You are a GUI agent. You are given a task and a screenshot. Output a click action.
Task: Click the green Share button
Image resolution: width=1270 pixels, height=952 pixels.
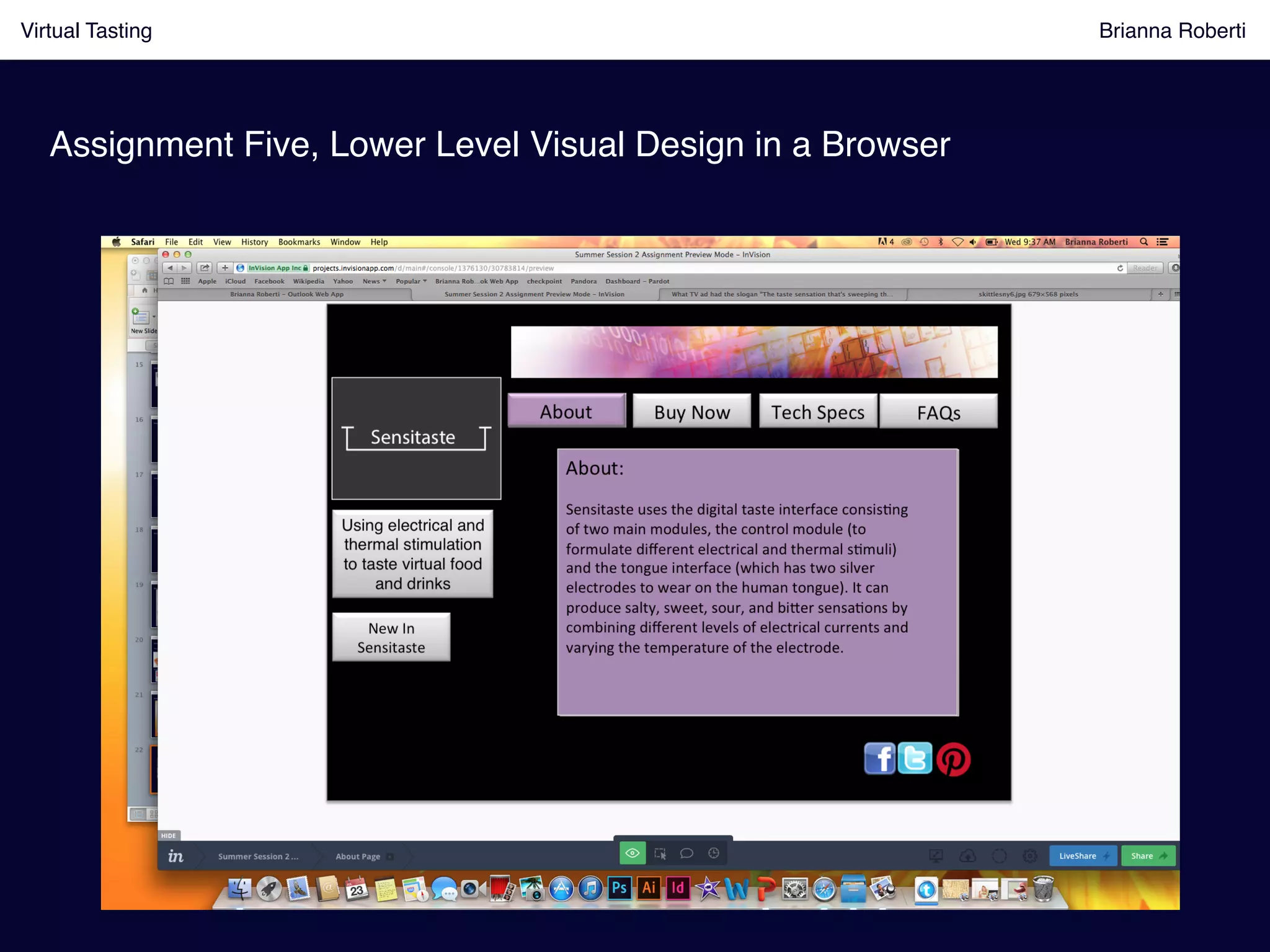1148,856
